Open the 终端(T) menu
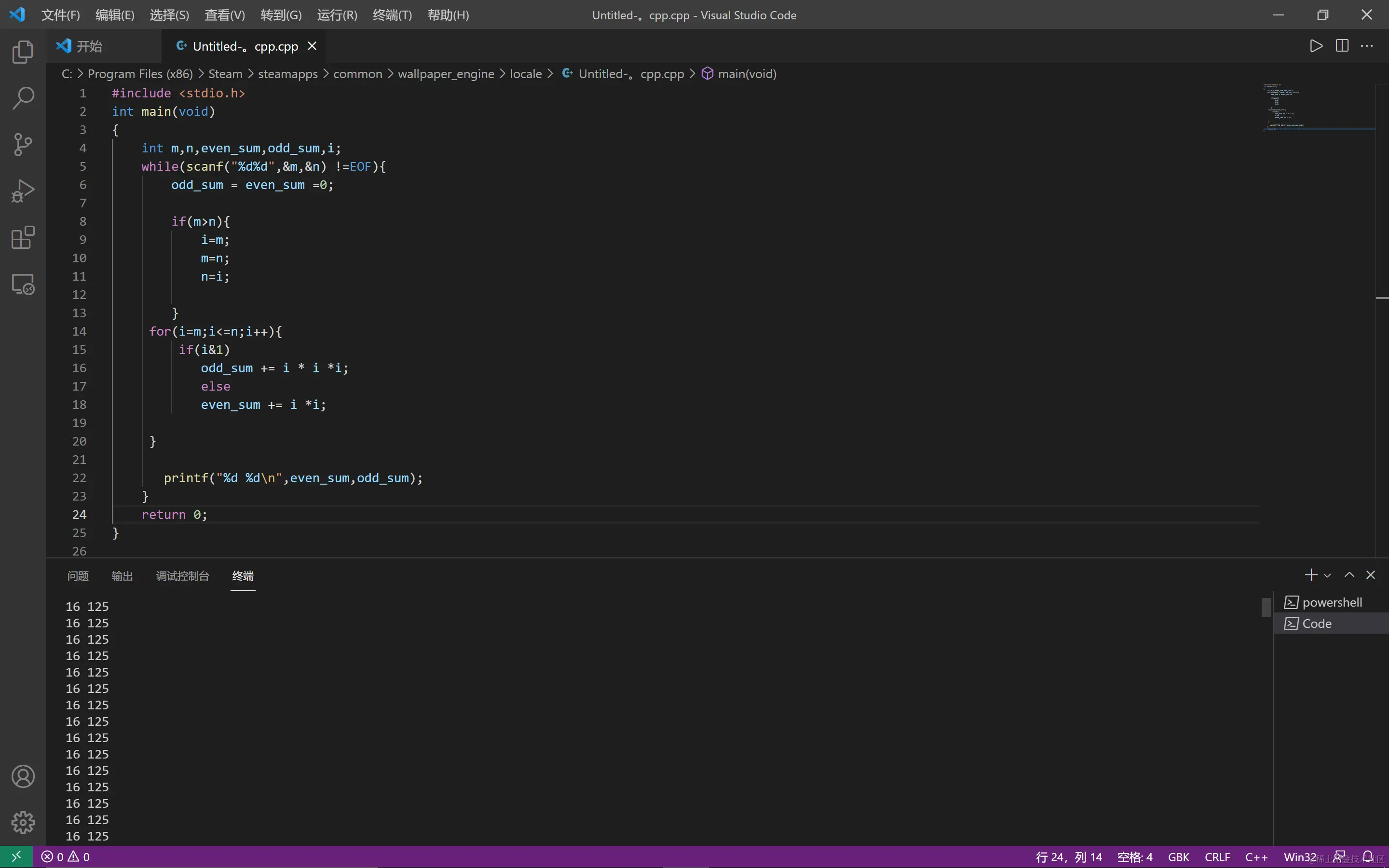Screen dimensions: 1389x868 [392, 15]
